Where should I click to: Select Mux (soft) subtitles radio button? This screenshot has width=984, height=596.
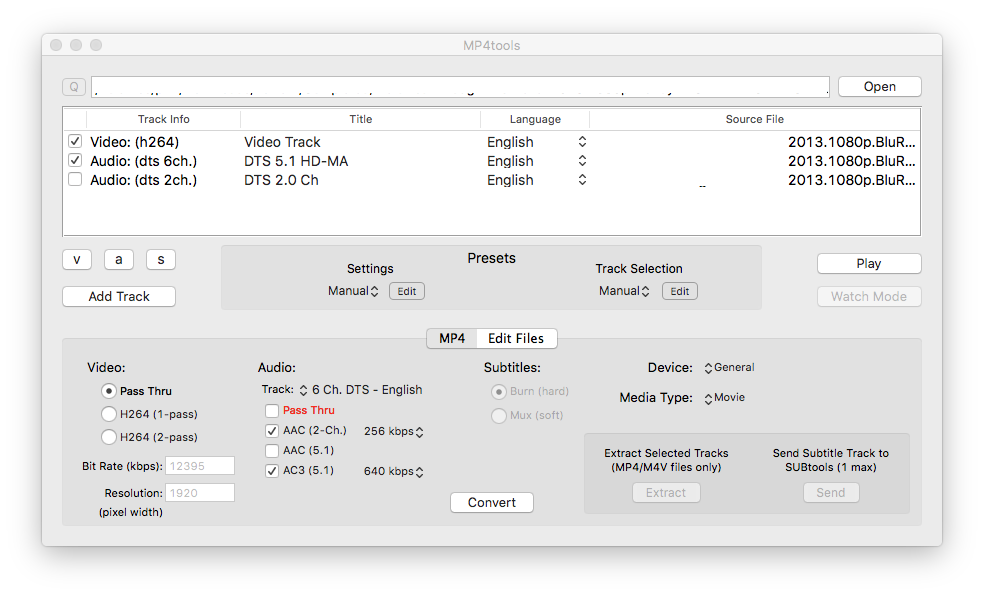499,416
